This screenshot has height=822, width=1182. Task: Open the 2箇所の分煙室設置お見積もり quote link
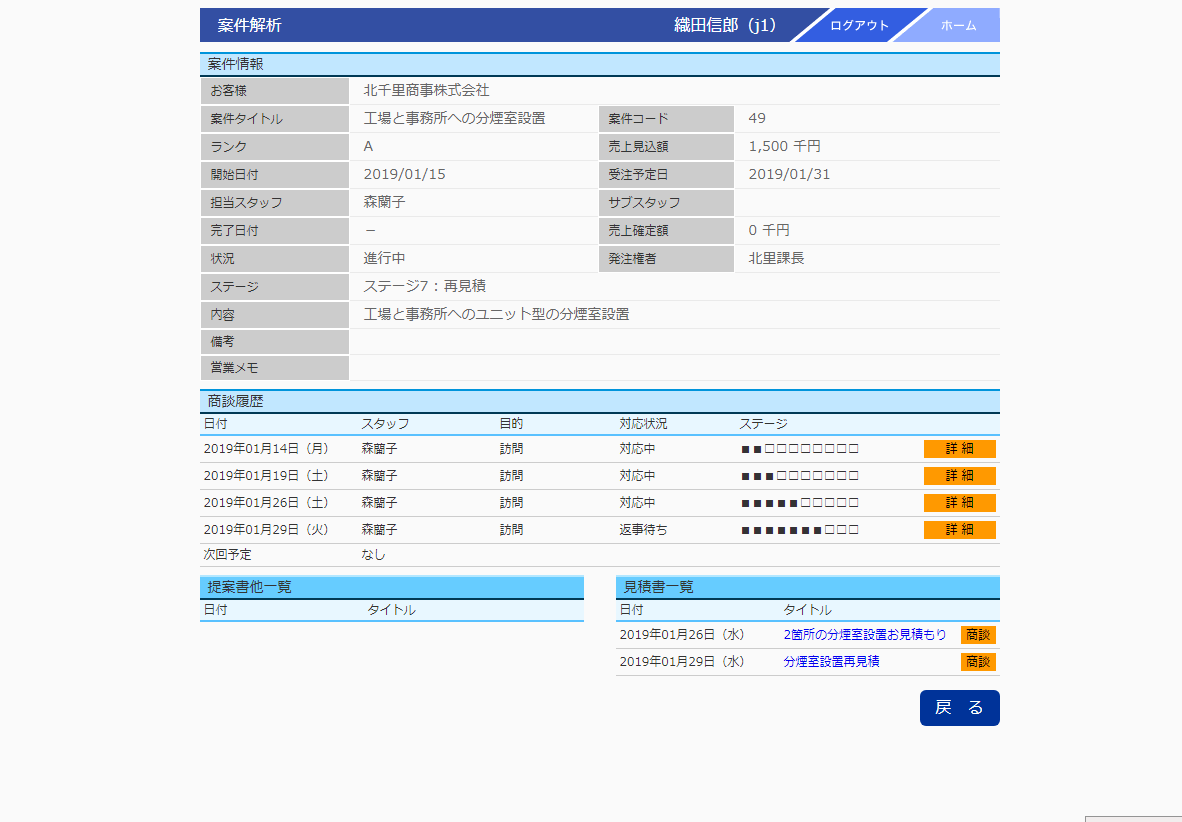click(x=864, y=635)
